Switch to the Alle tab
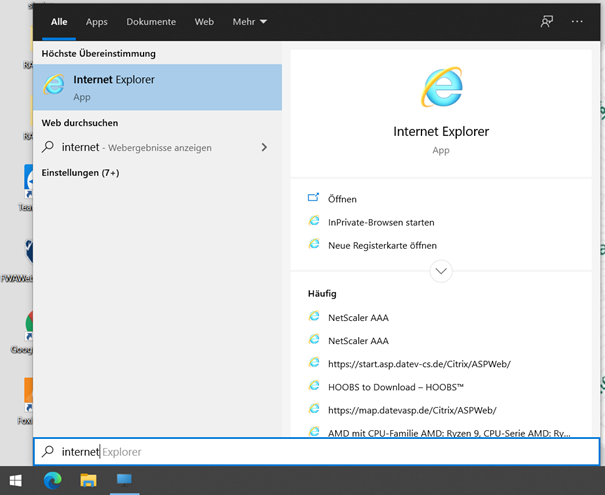Screen dimensions: 605x495 (x=59, y=22)
